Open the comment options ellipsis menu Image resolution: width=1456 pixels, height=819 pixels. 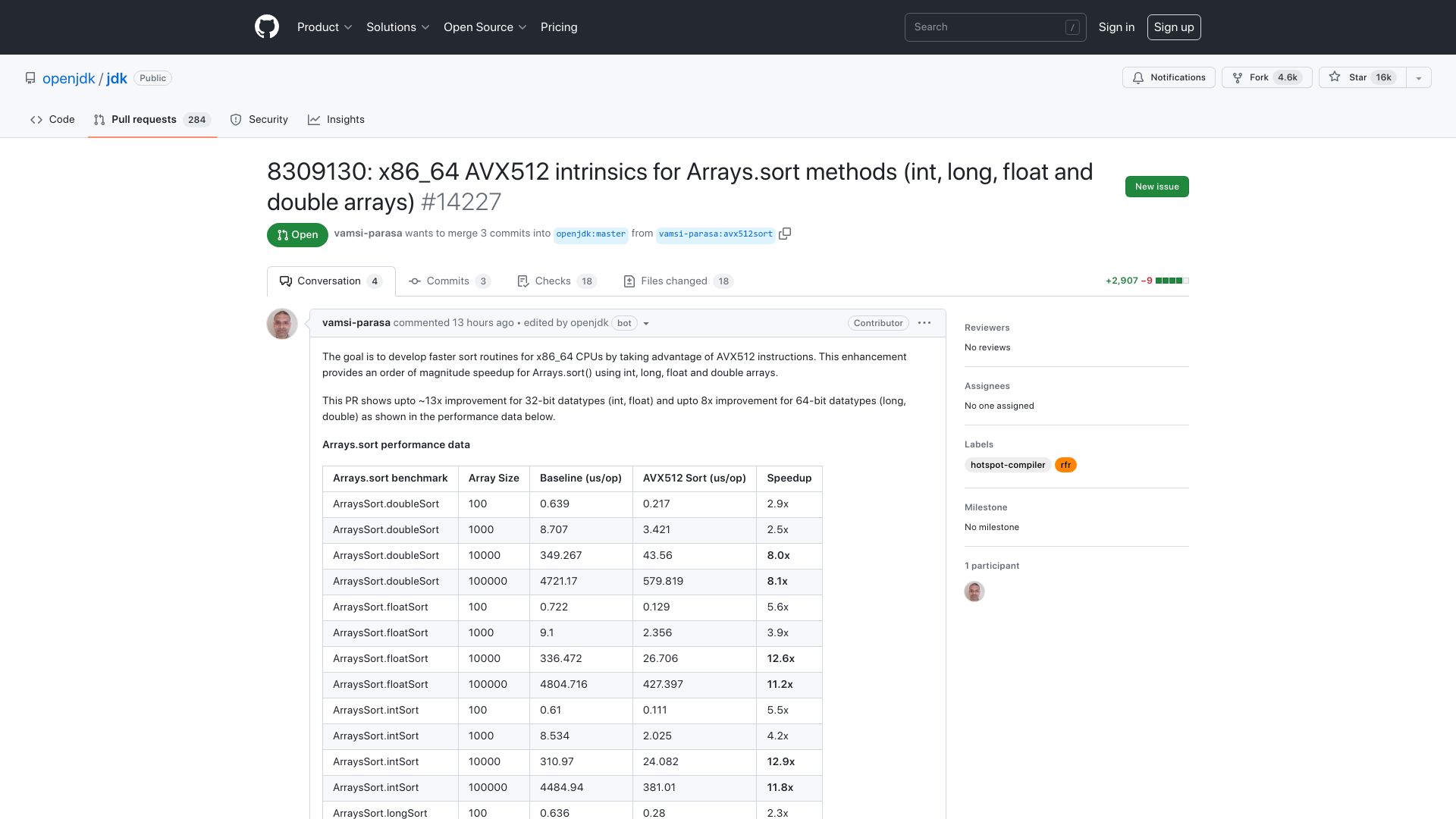(x=924, y=323)
